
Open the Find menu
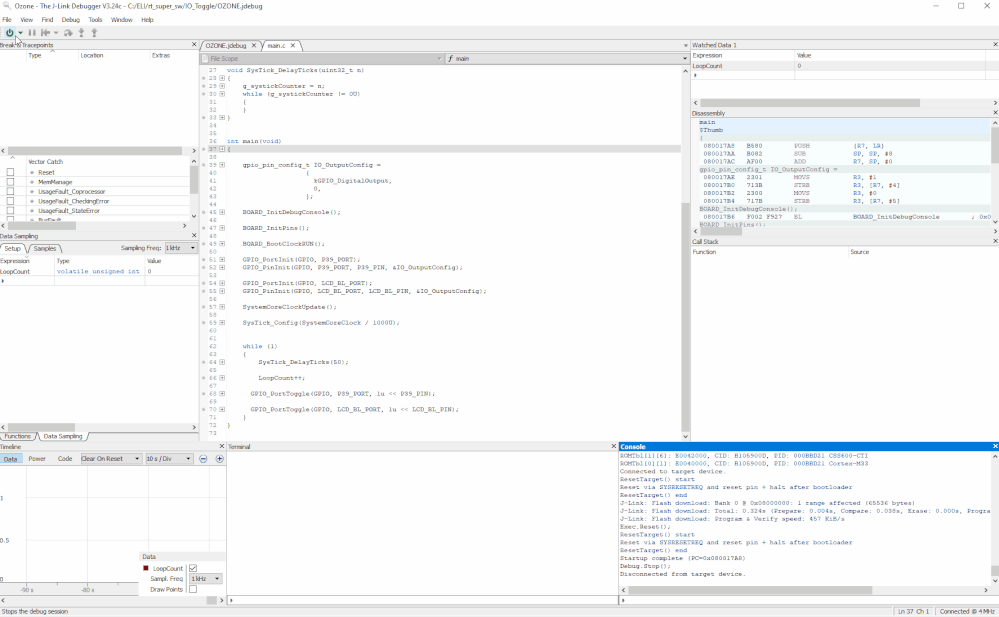tap(47, 20)
